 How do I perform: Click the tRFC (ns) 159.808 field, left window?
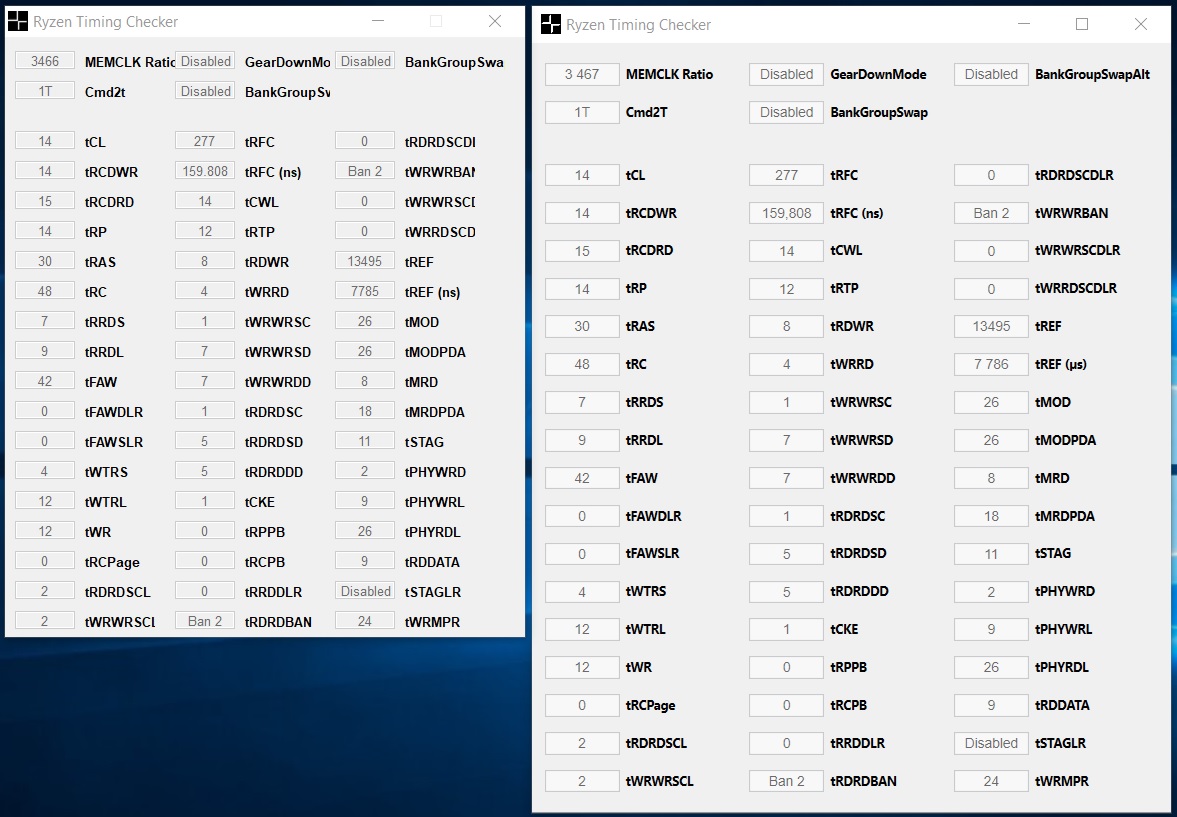[x=205, y=171]
